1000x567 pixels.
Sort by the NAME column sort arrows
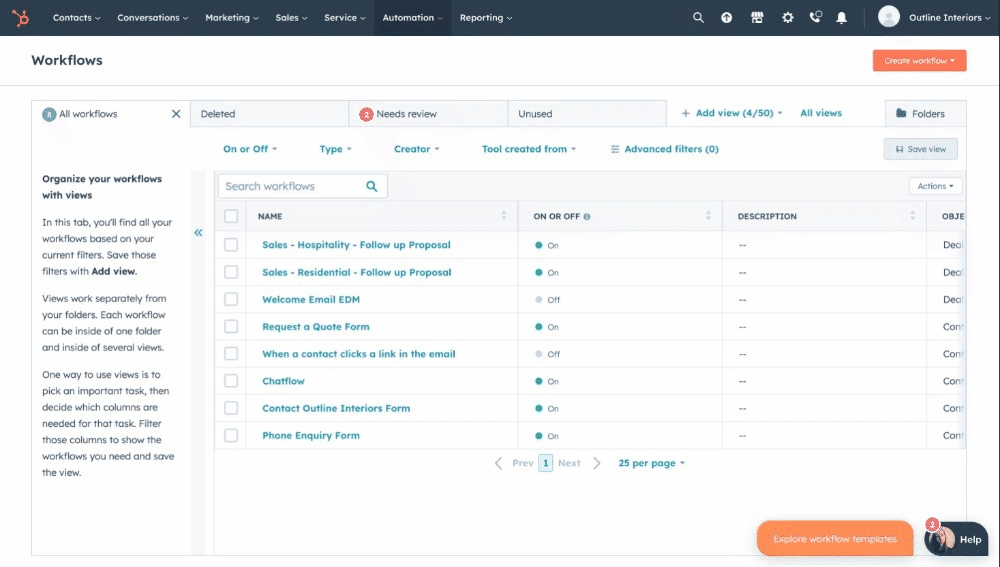[x=504, y=216]
